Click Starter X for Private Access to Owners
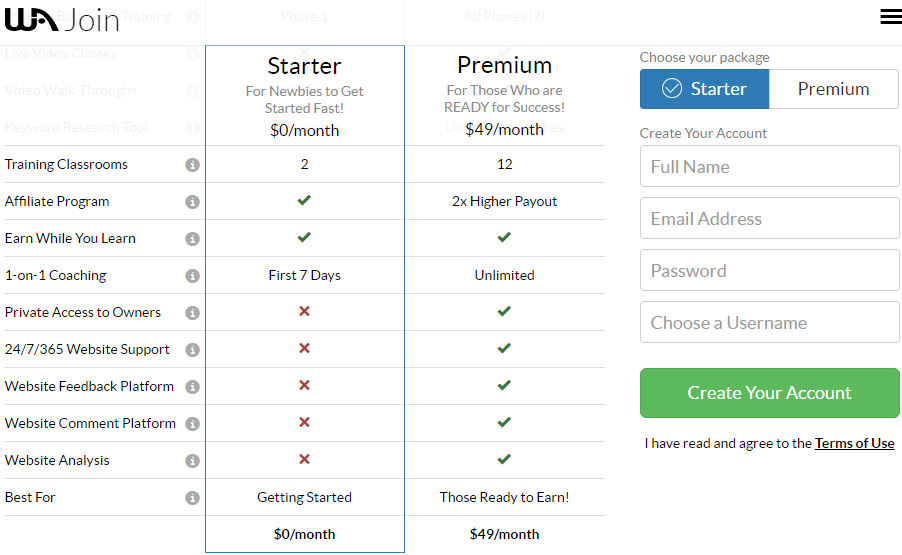Screen dimensions: 902x555 point(304,311)
